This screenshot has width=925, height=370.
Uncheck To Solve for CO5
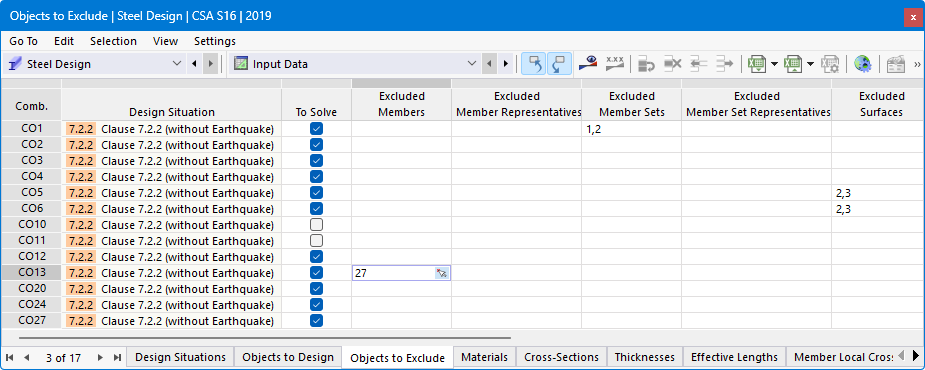point(316,193)
